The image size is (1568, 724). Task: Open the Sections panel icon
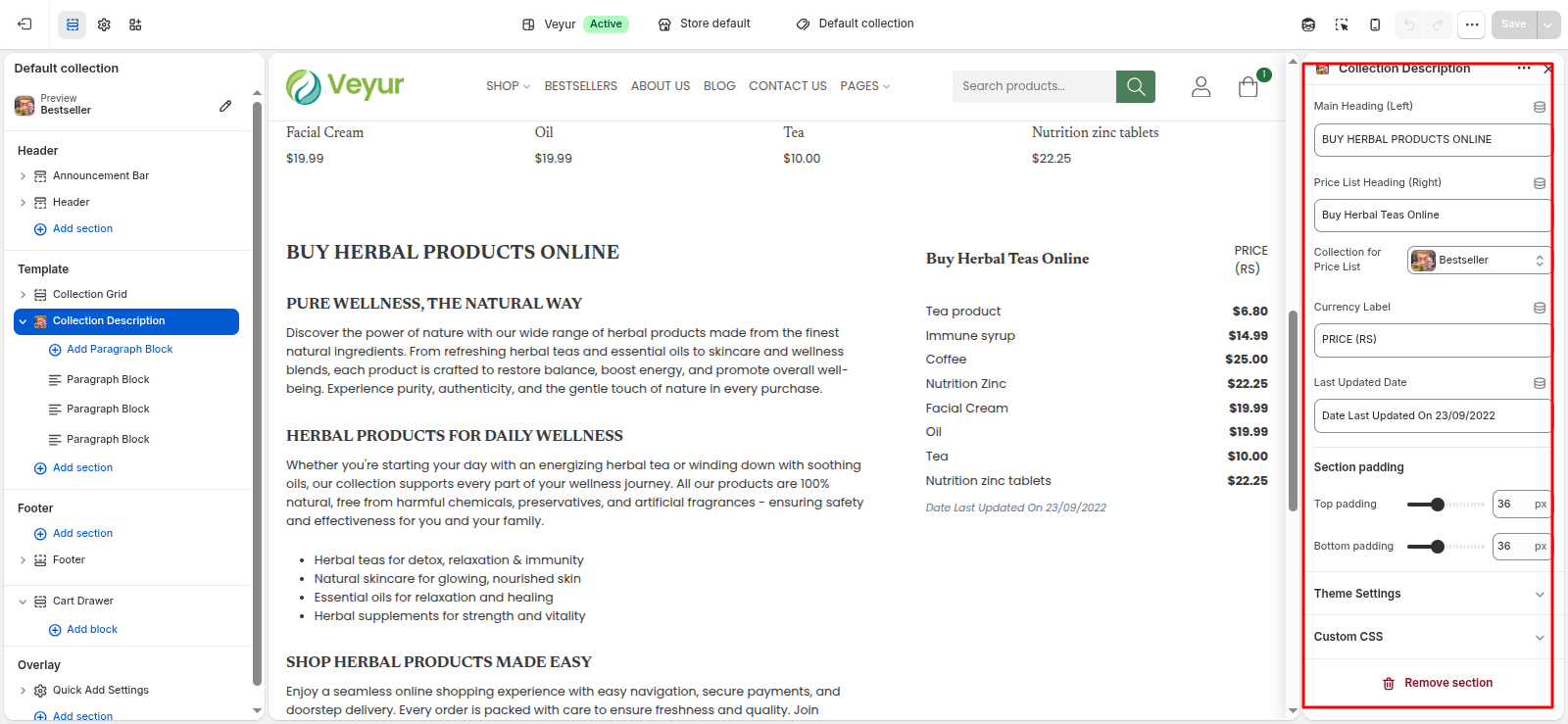tap(73, 24)
